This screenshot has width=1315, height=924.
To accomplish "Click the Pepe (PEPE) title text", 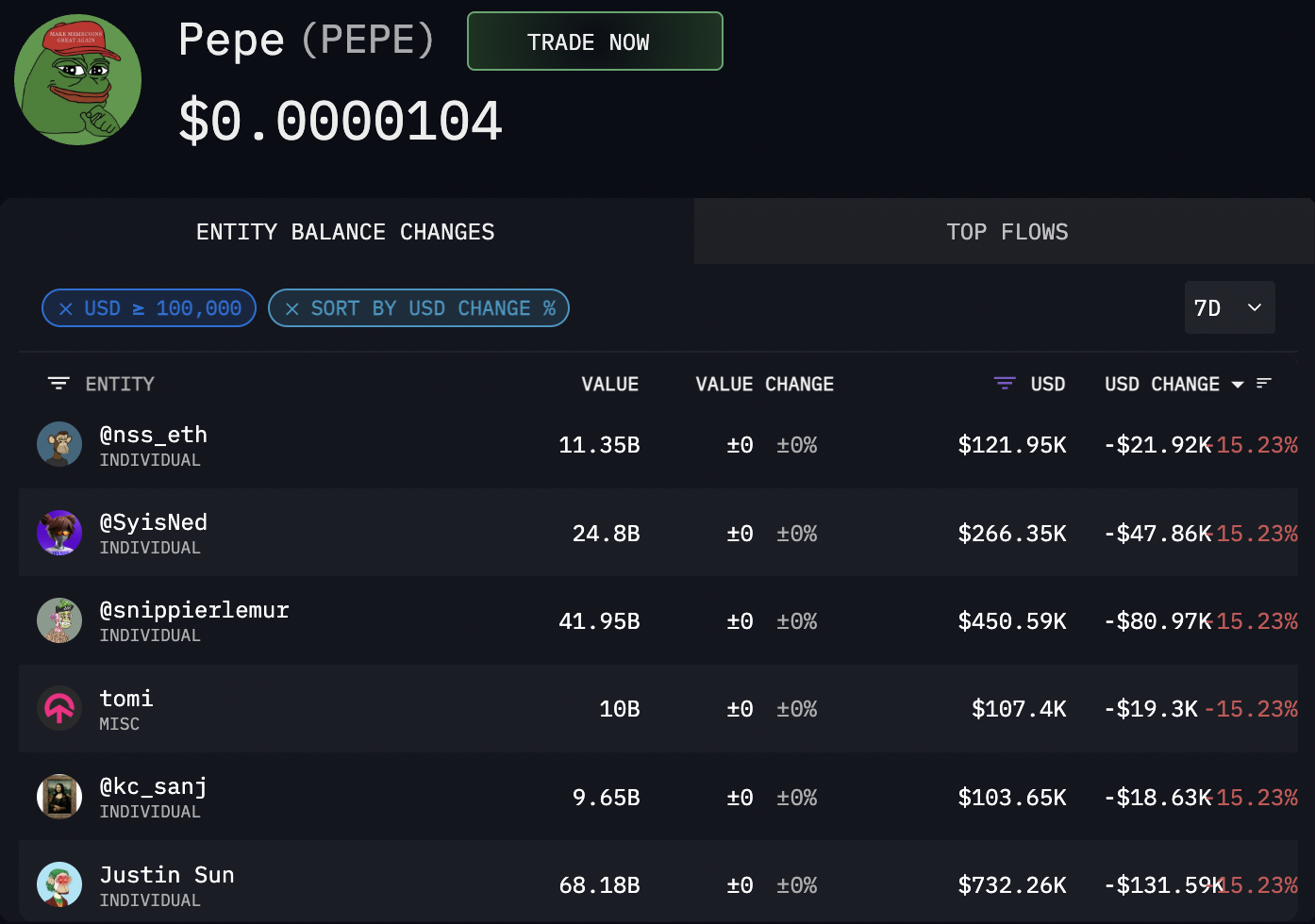I will point(307,40).
